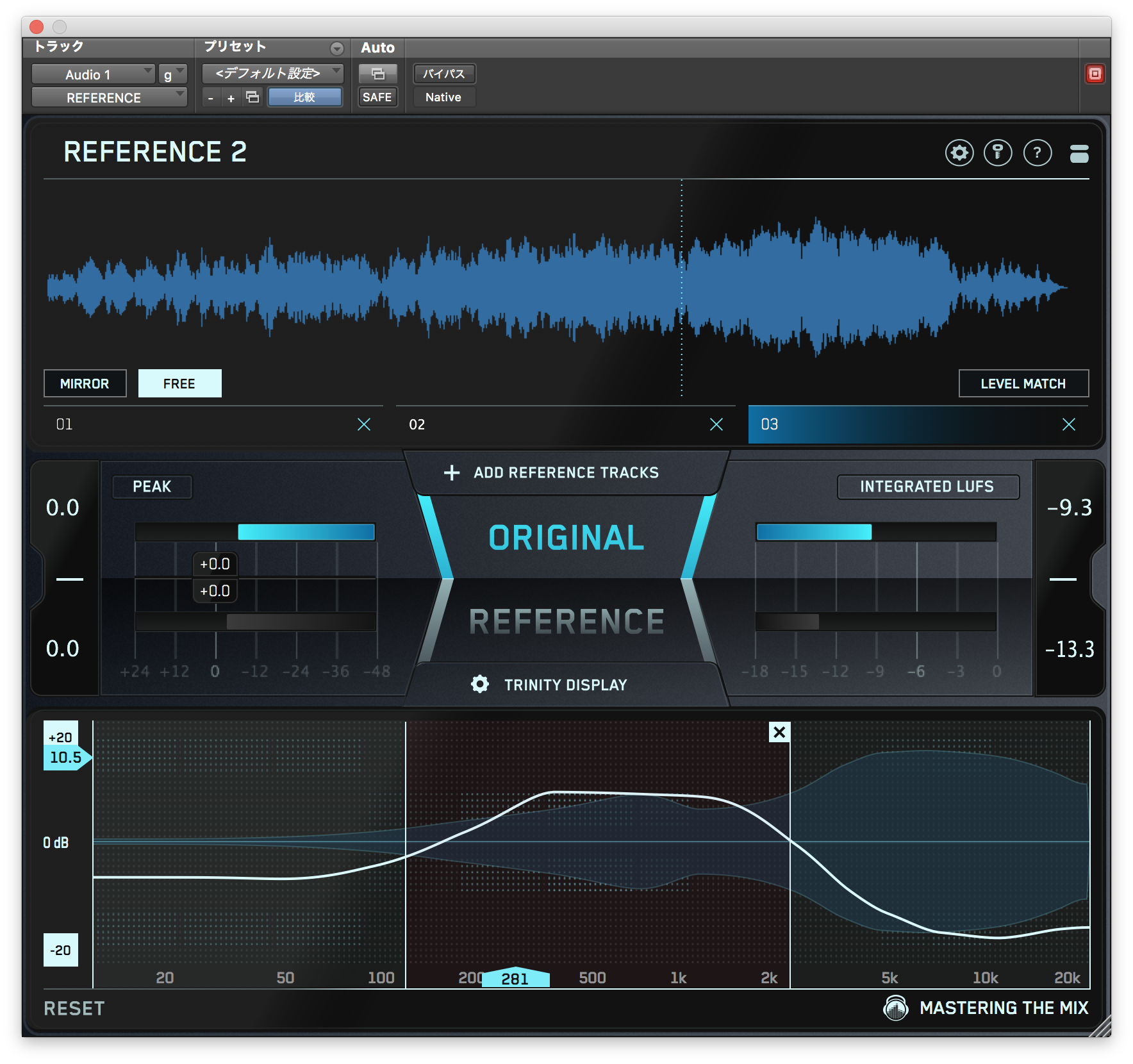This screenshot has height=1064, width=1133.
Task: Open Trinity Display settings gear
Action: pyautogui.click(x=479, y=685)
